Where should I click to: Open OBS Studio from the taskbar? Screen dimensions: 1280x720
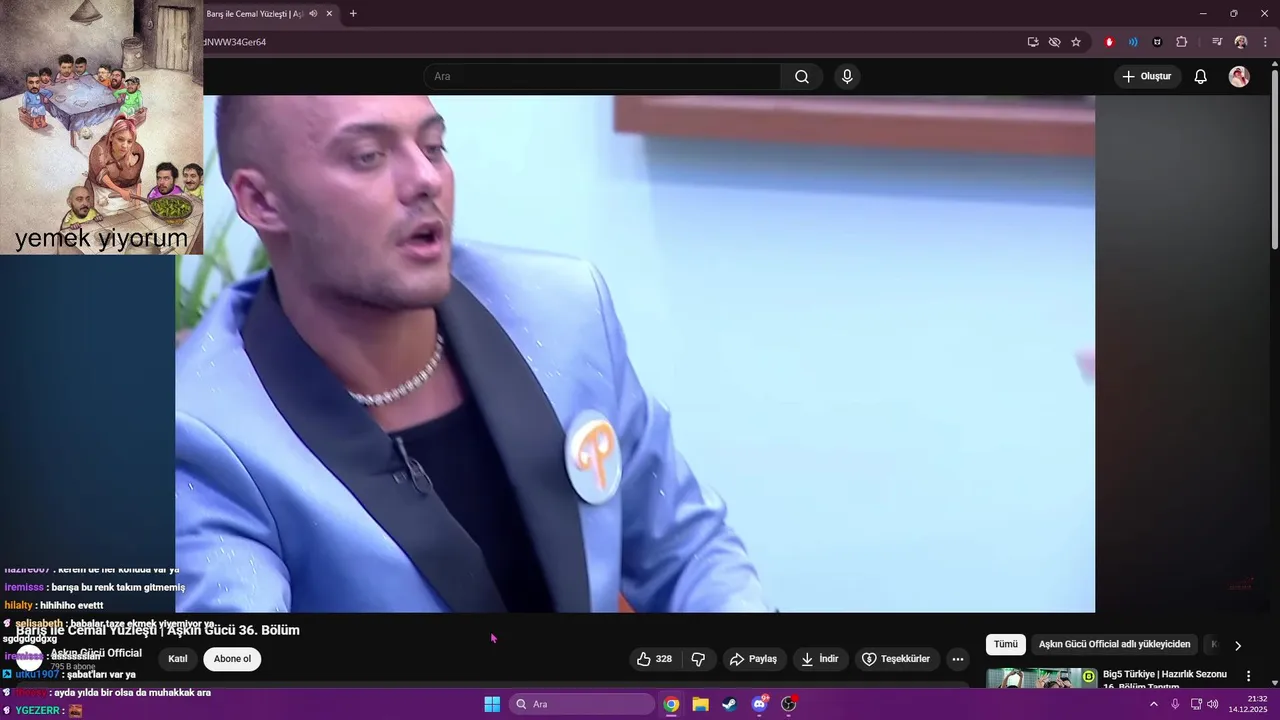(x=789, y=704)
